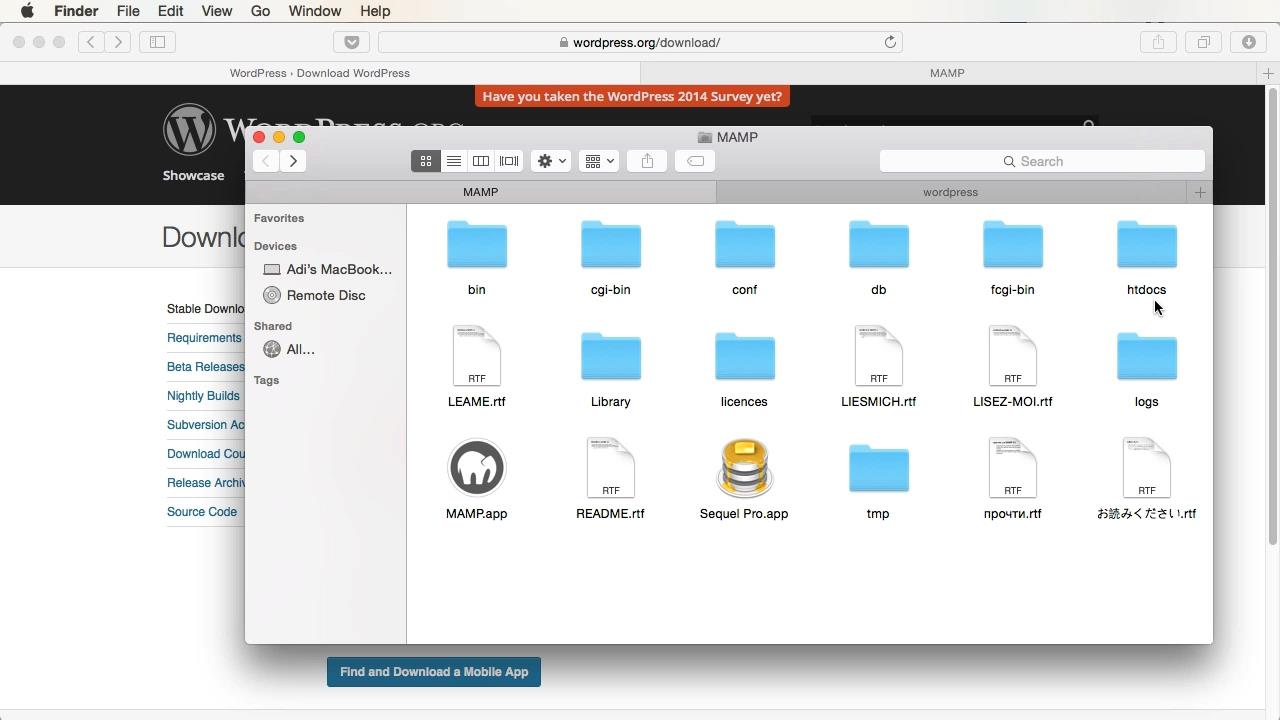
Task: Open the Finder Action gear menu
Action: (x=551, y=161)
